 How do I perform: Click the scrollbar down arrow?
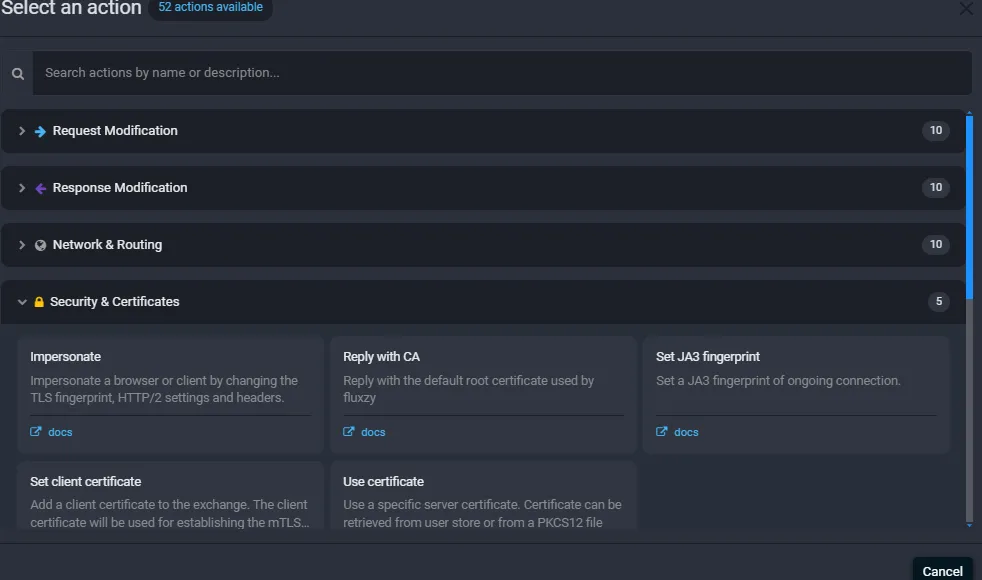pos(969,525)
